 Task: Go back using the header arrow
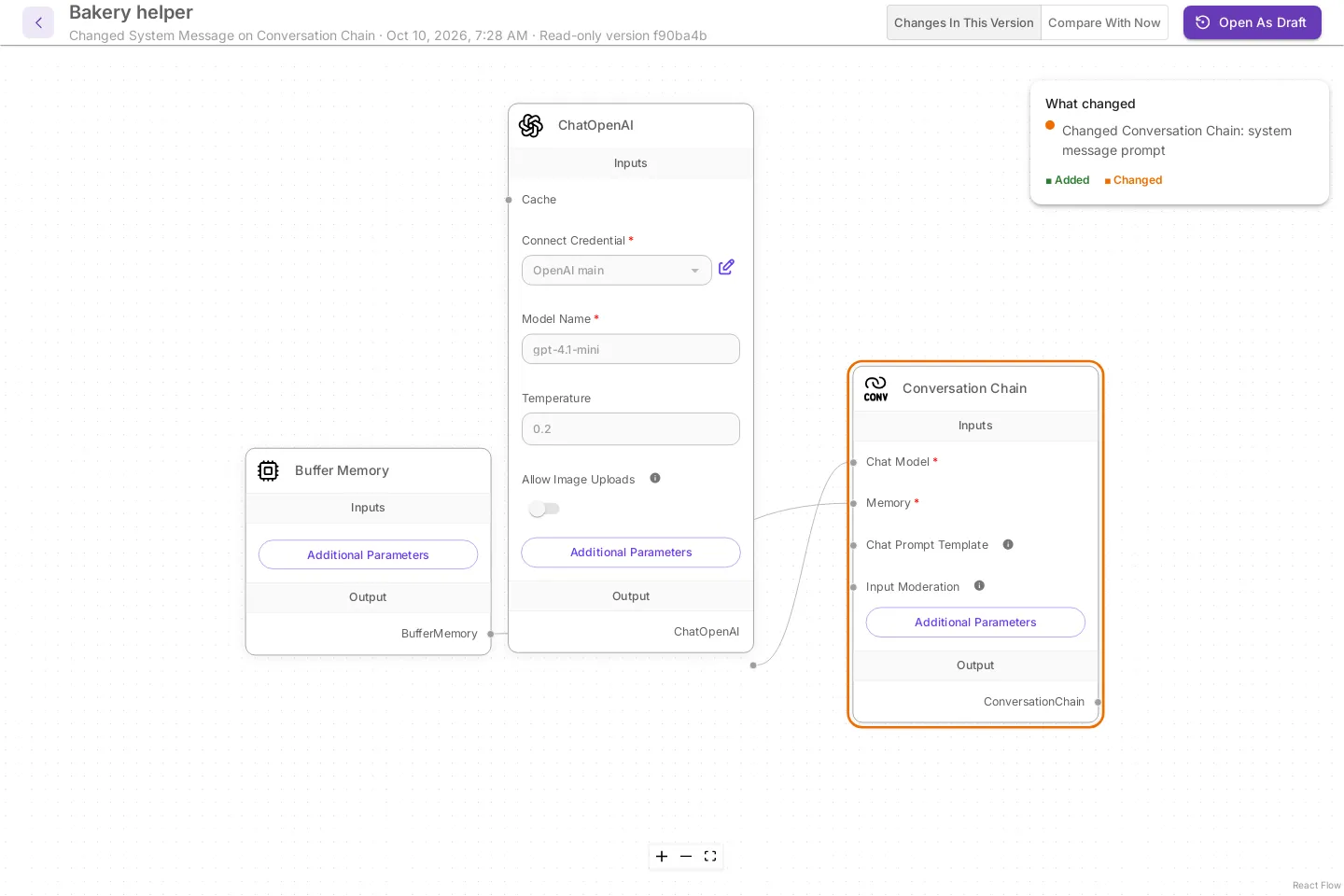(38, 22)
